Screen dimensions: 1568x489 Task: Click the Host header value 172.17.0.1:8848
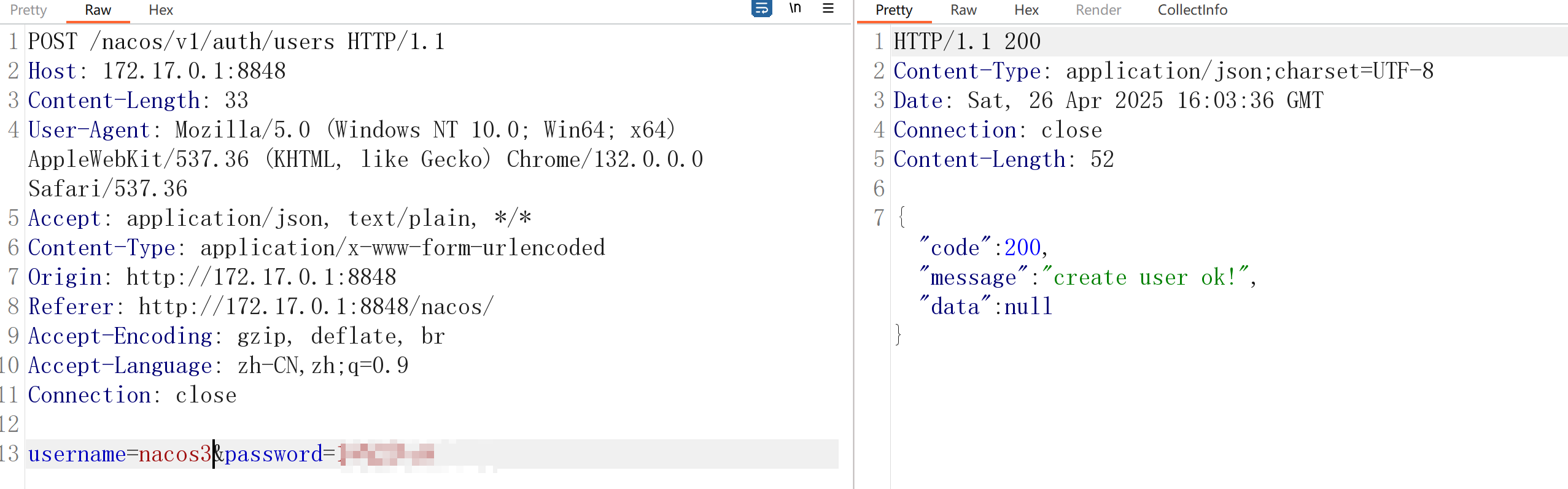(x=194, y=71)
